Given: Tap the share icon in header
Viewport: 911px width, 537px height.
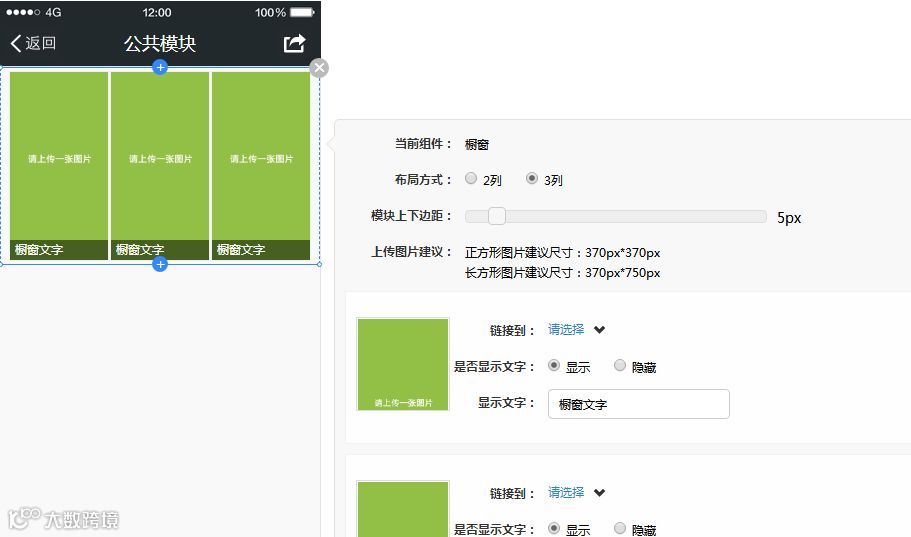Looking at the screenshot, I should [295, 44].
